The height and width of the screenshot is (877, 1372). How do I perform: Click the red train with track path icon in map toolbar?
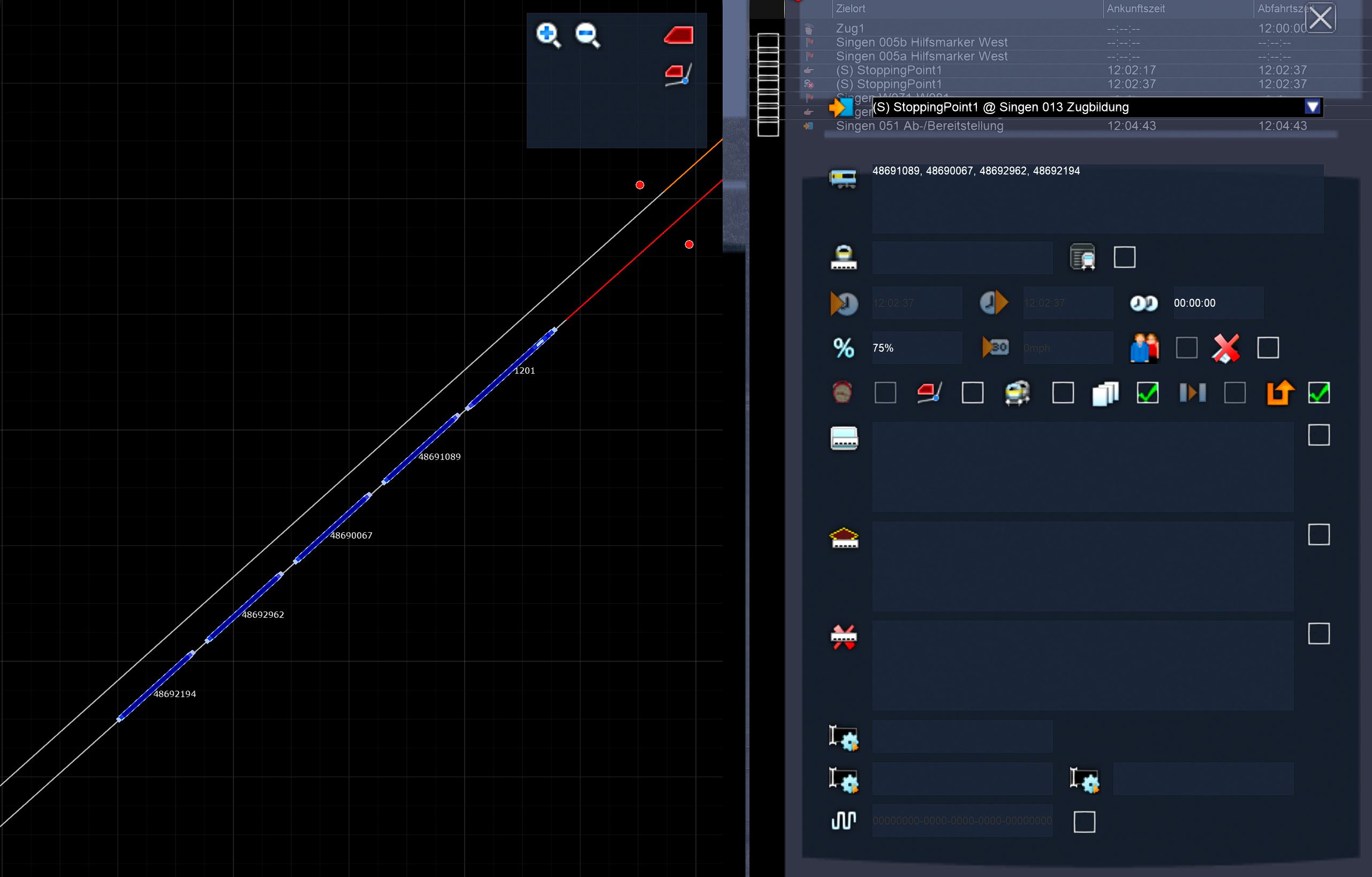pos(678,74)
